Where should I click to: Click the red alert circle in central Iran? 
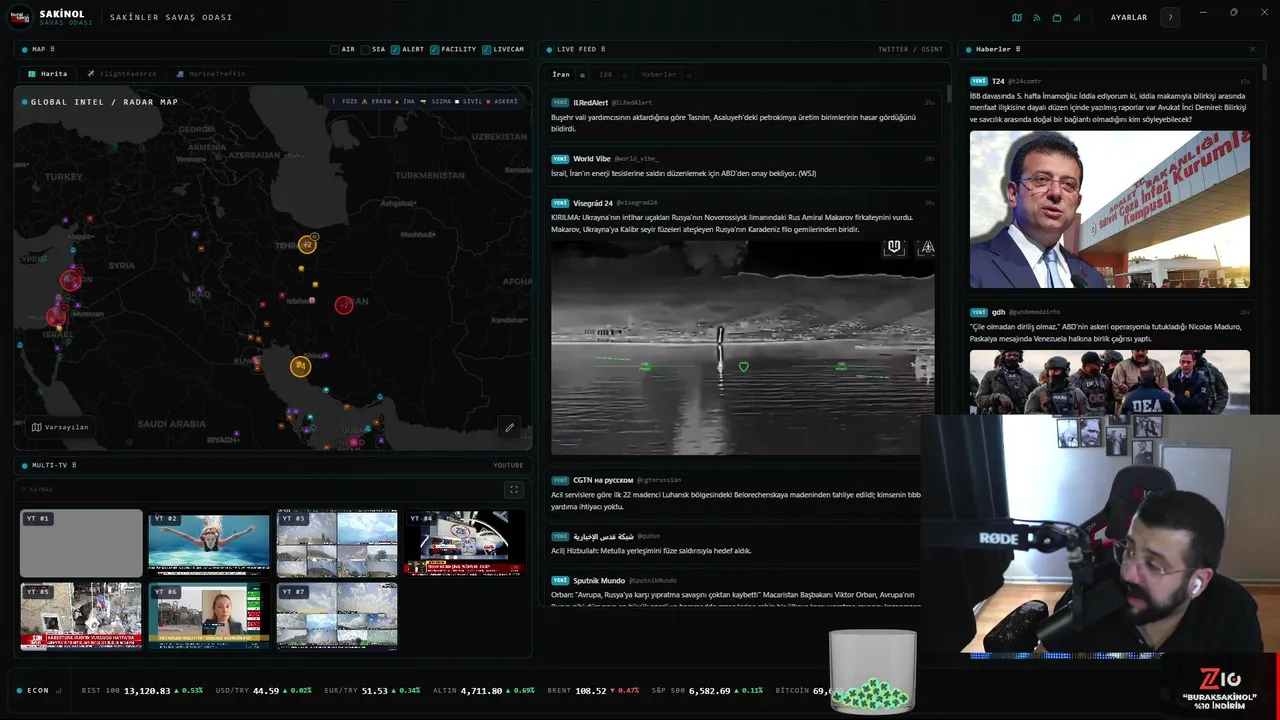click(x=344, y=304)
